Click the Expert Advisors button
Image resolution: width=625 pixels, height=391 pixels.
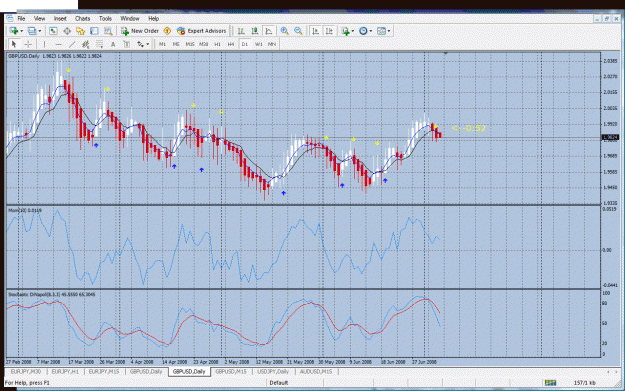coord(202,31)
